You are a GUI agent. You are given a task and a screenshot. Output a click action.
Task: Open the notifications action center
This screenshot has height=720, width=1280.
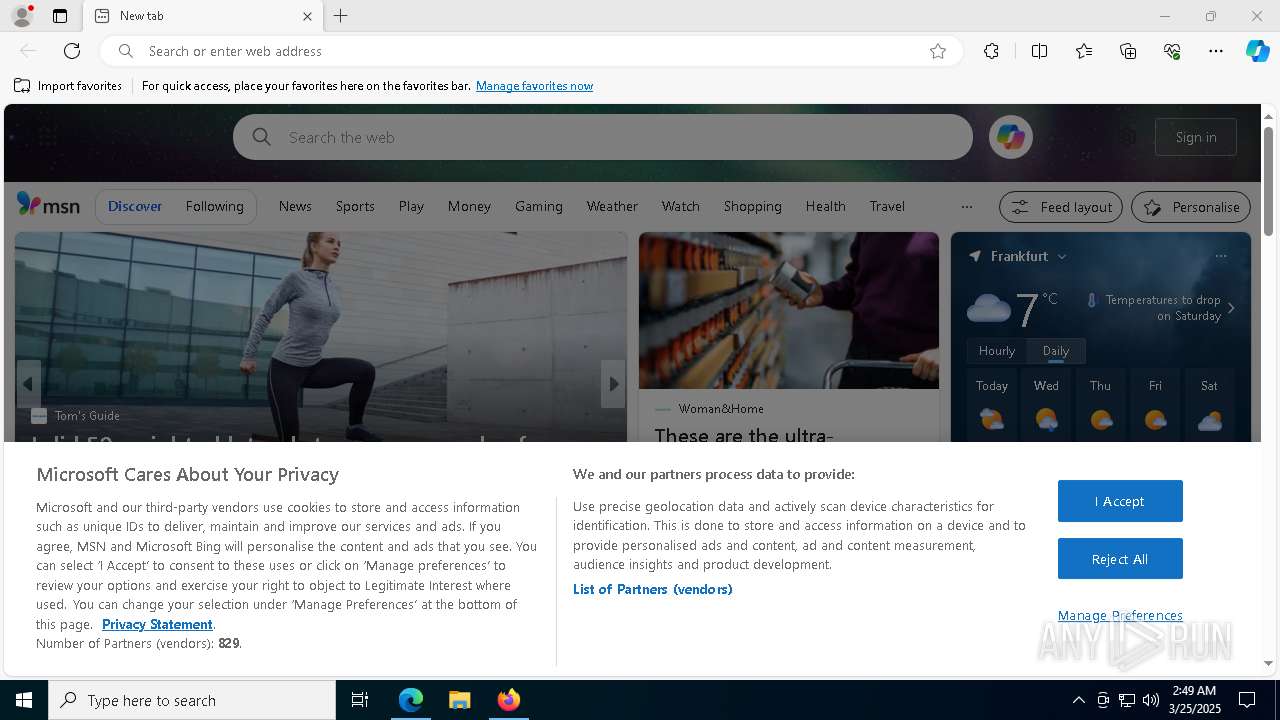coord(1247,700)
